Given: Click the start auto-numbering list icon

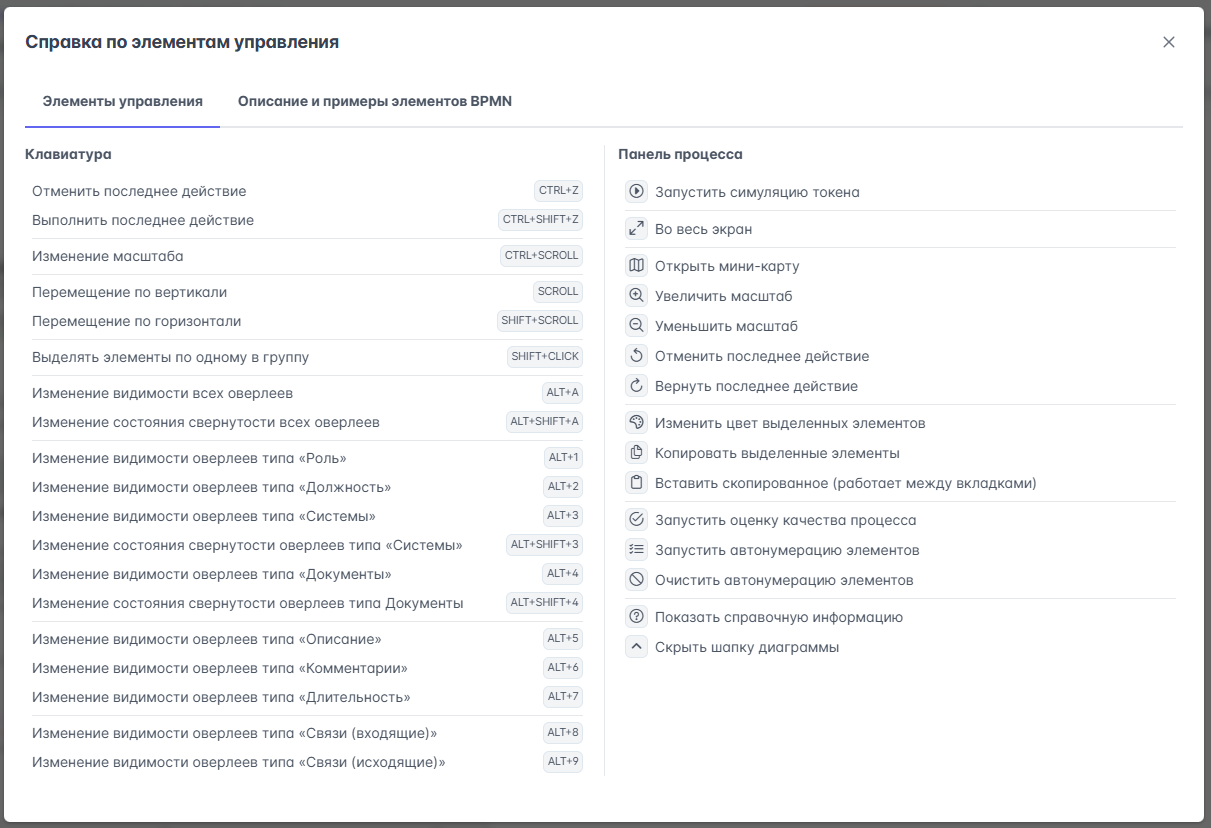Looking at the screenshot, I should 636,550.
